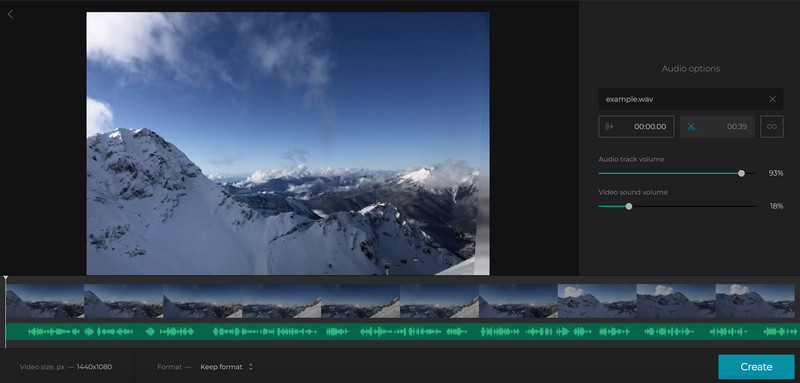Click the Audio track volume slider handle

[741, 173]
